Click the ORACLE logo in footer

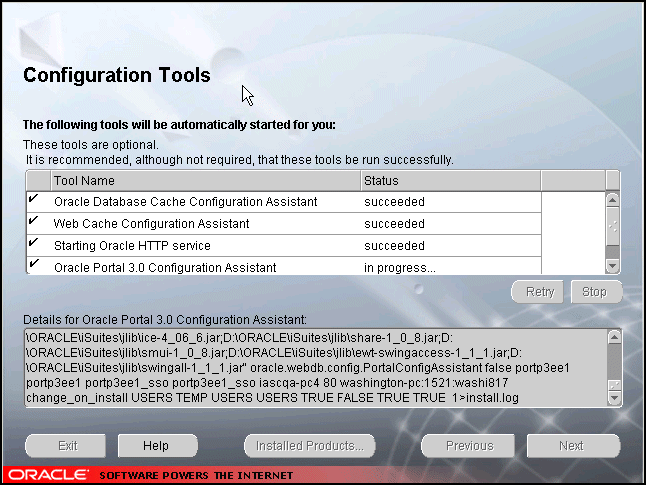pos(48,475)
